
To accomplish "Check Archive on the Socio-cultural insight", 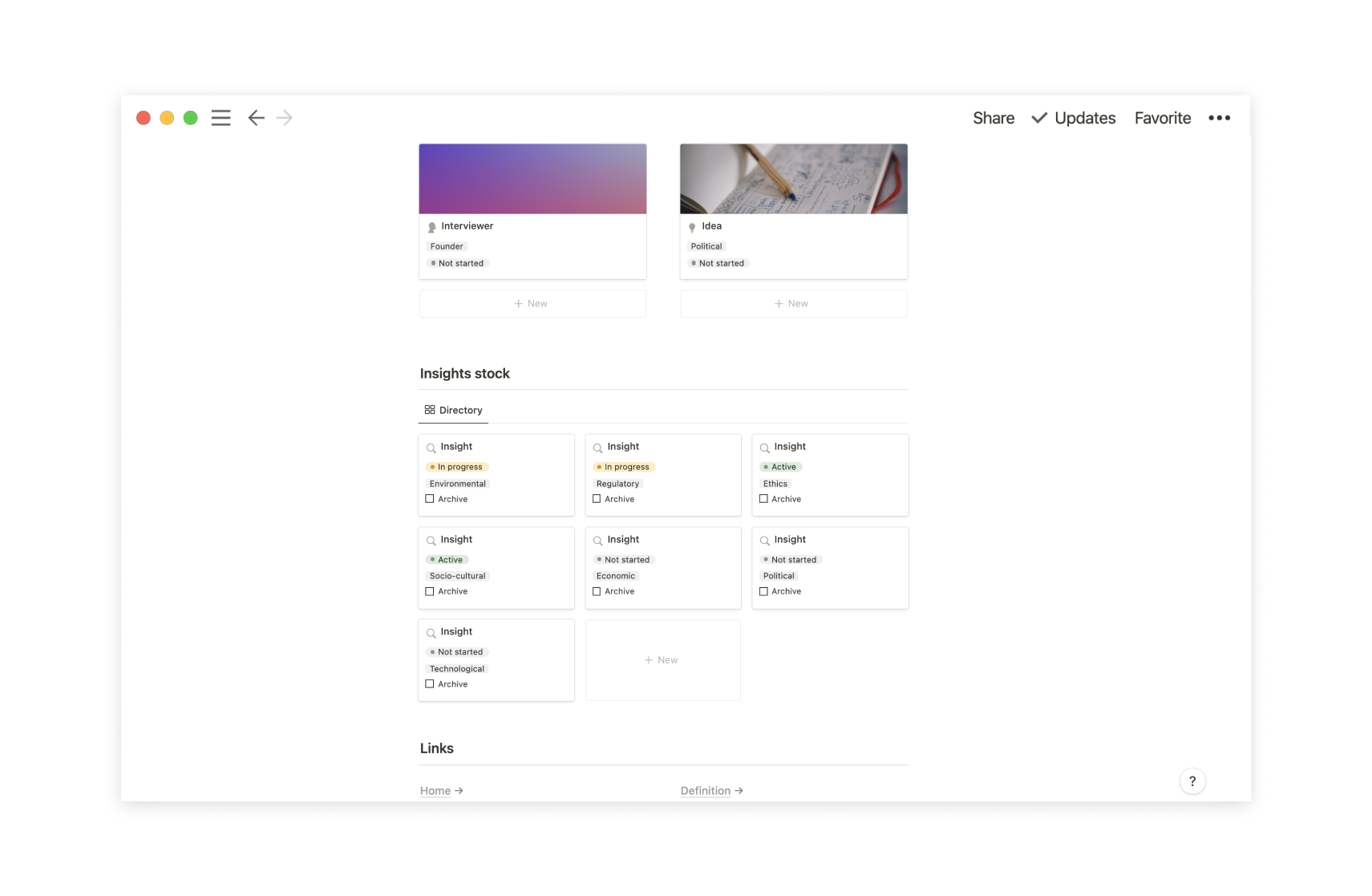I will point(430,591).
